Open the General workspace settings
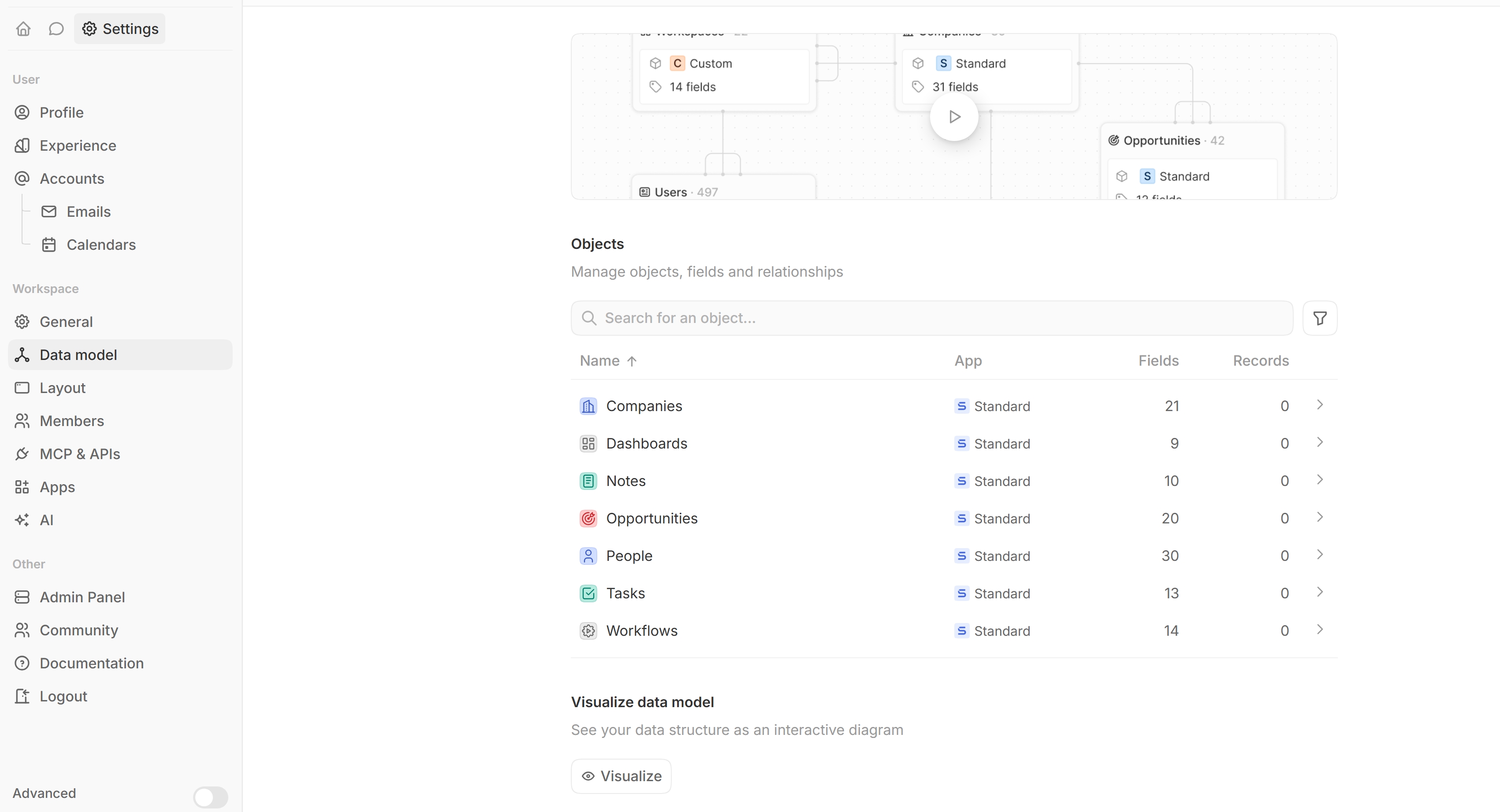1500x812 pixels. tap(120, 322)
